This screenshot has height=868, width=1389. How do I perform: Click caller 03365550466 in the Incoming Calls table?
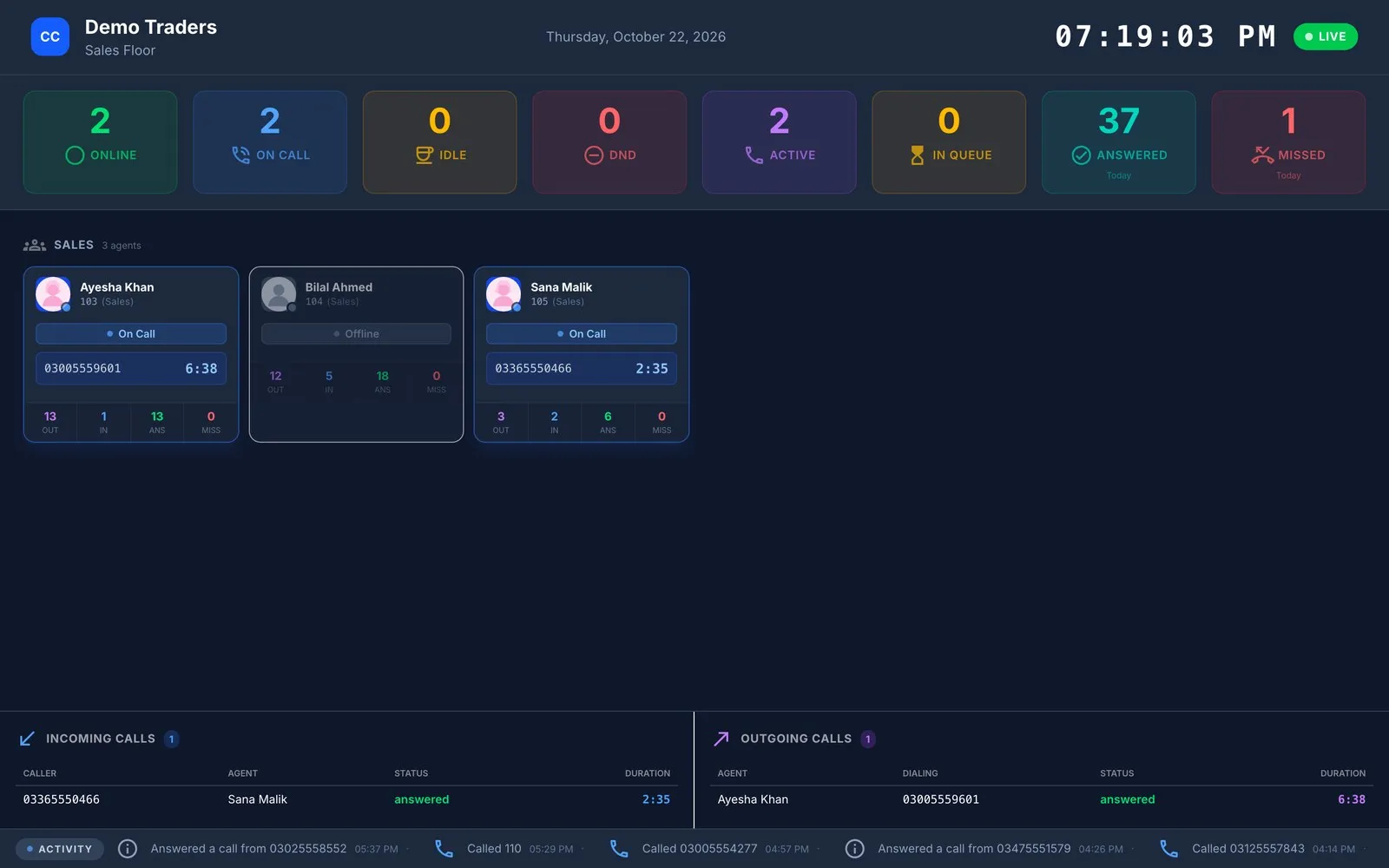point(62,799)
